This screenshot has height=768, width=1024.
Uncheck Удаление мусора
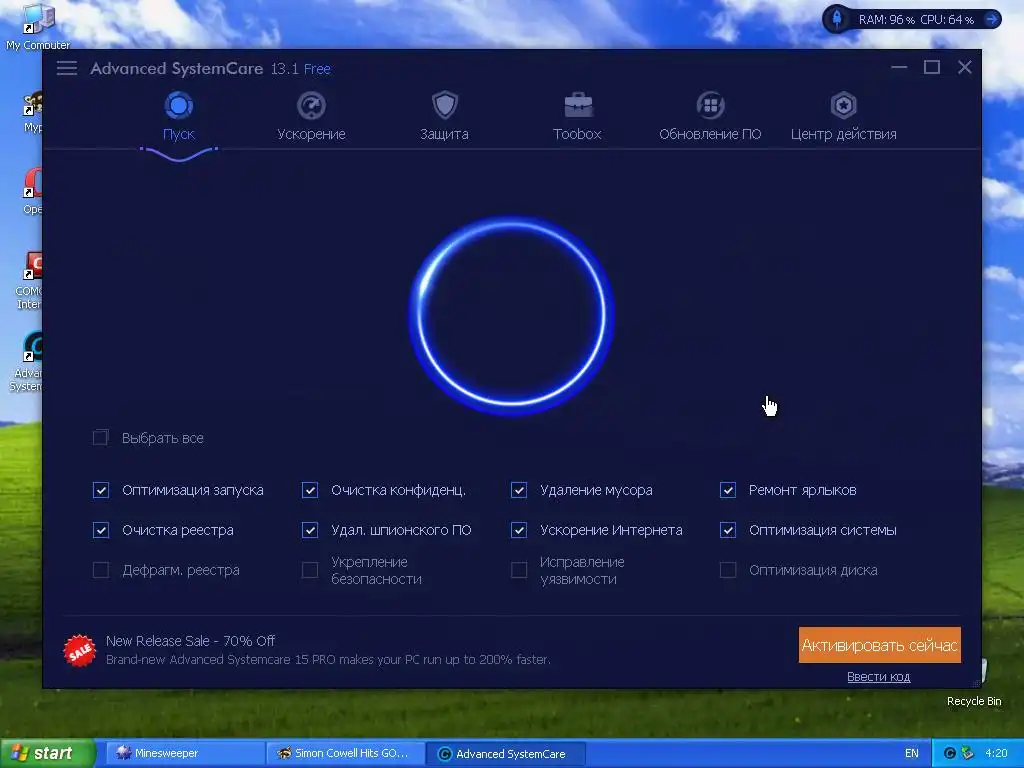519,490
